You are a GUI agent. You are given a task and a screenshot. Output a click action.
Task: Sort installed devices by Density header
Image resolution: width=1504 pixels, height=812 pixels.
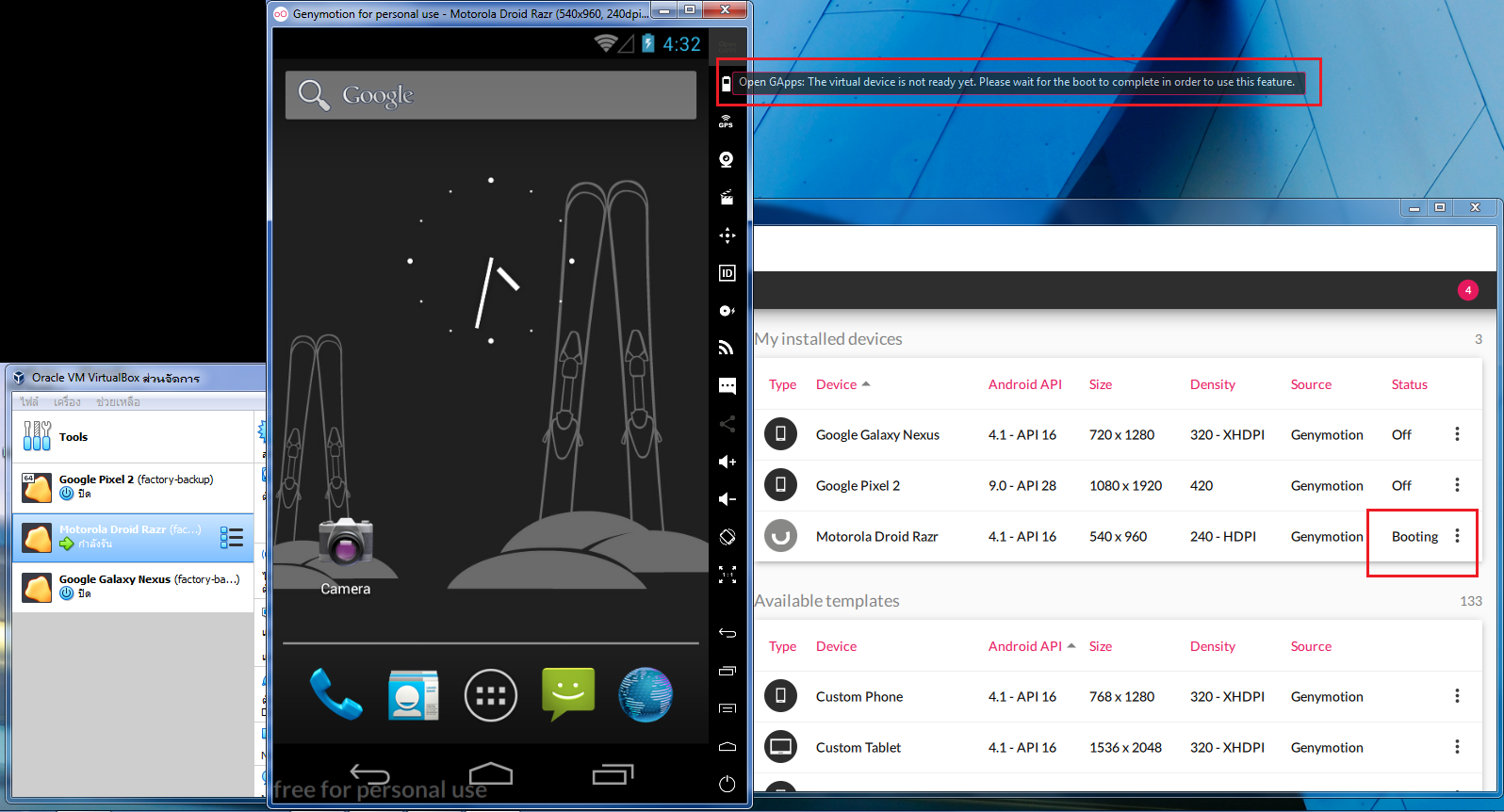coord(1213,384)
